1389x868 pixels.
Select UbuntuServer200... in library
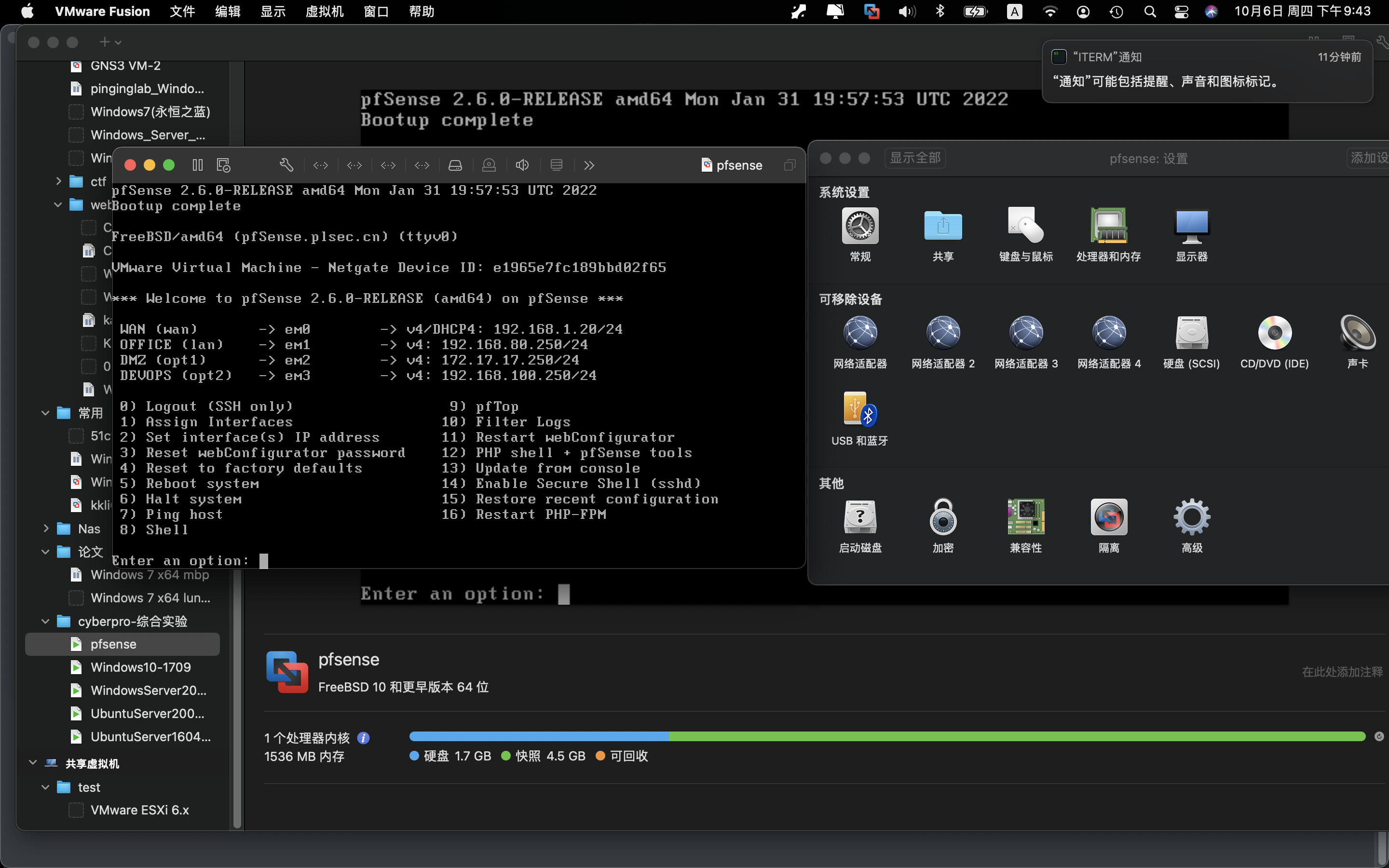pos(122,714)
